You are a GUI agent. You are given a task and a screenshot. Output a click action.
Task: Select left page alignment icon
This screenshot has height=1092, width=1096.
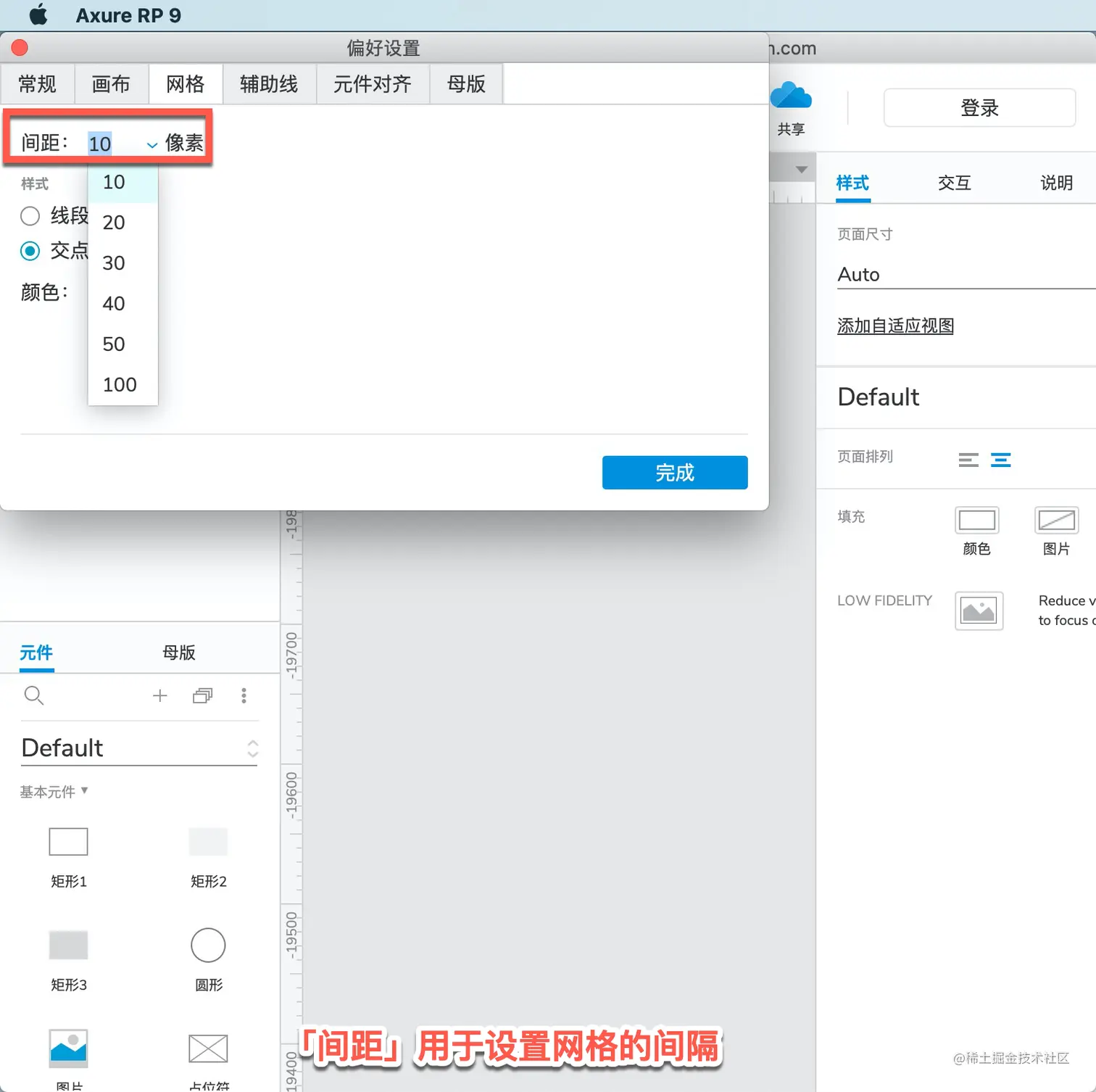click(968, 460)
